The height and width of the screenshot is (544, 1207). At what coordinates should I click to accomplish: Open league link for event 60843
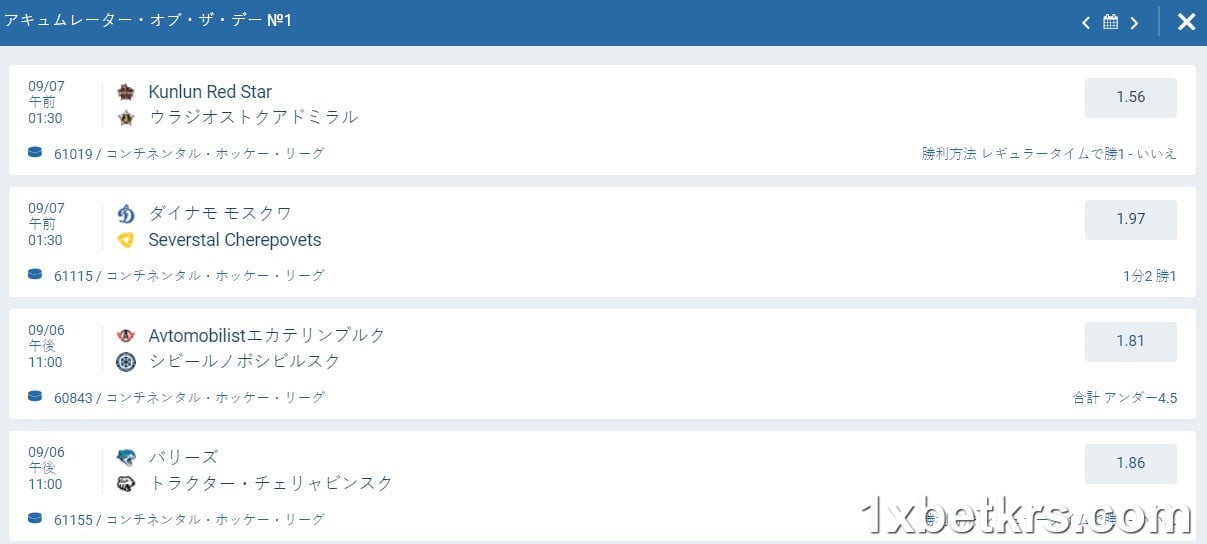(x=215, y=398)
